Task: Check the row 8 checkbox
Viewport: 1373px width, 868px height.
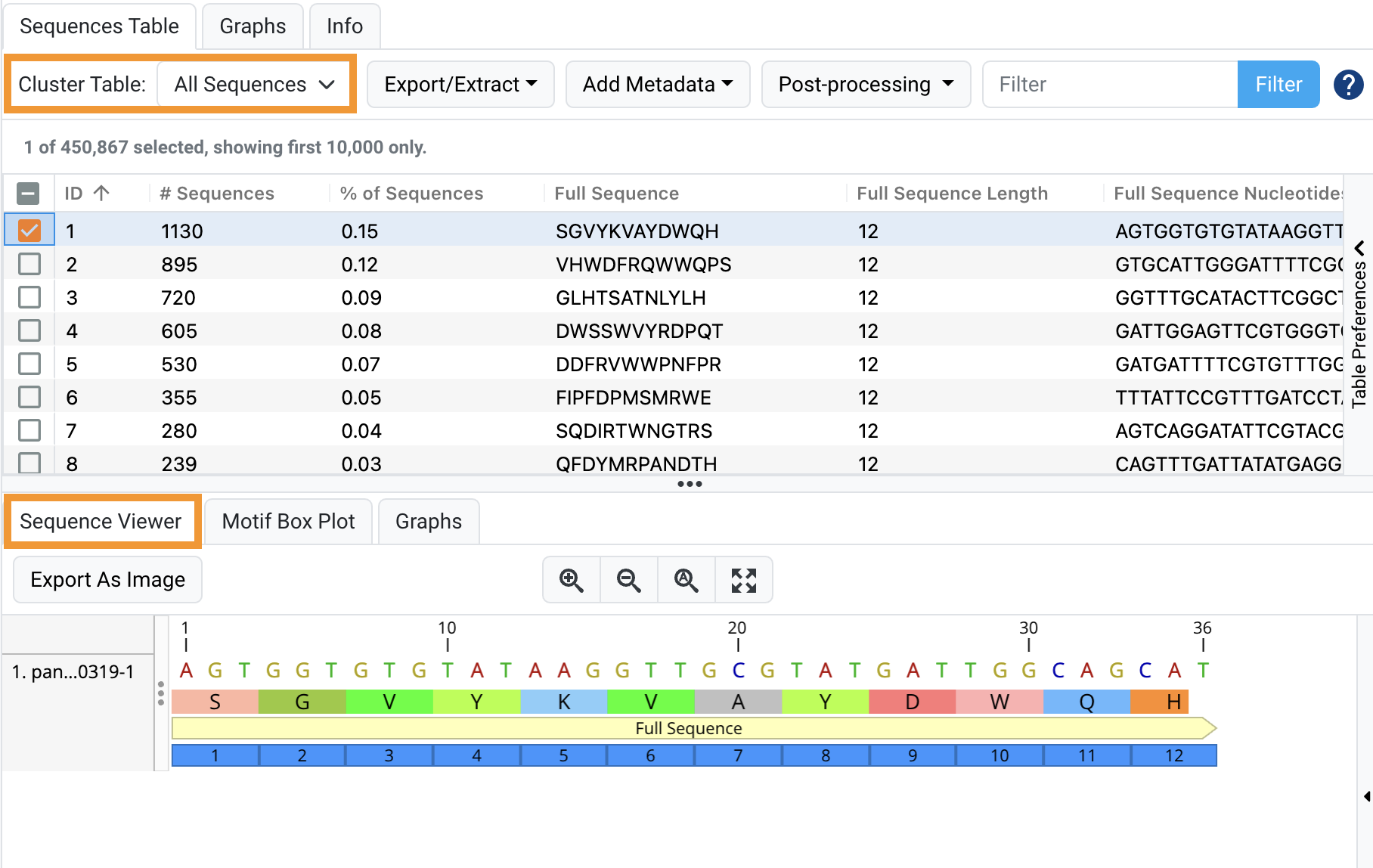Action: pos(29,463)
